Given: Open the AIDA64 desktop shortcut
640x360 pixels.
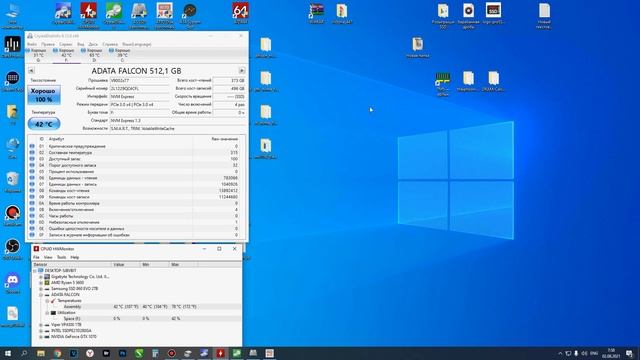Looking at the screenshot, I should click(x=240, y=13).
